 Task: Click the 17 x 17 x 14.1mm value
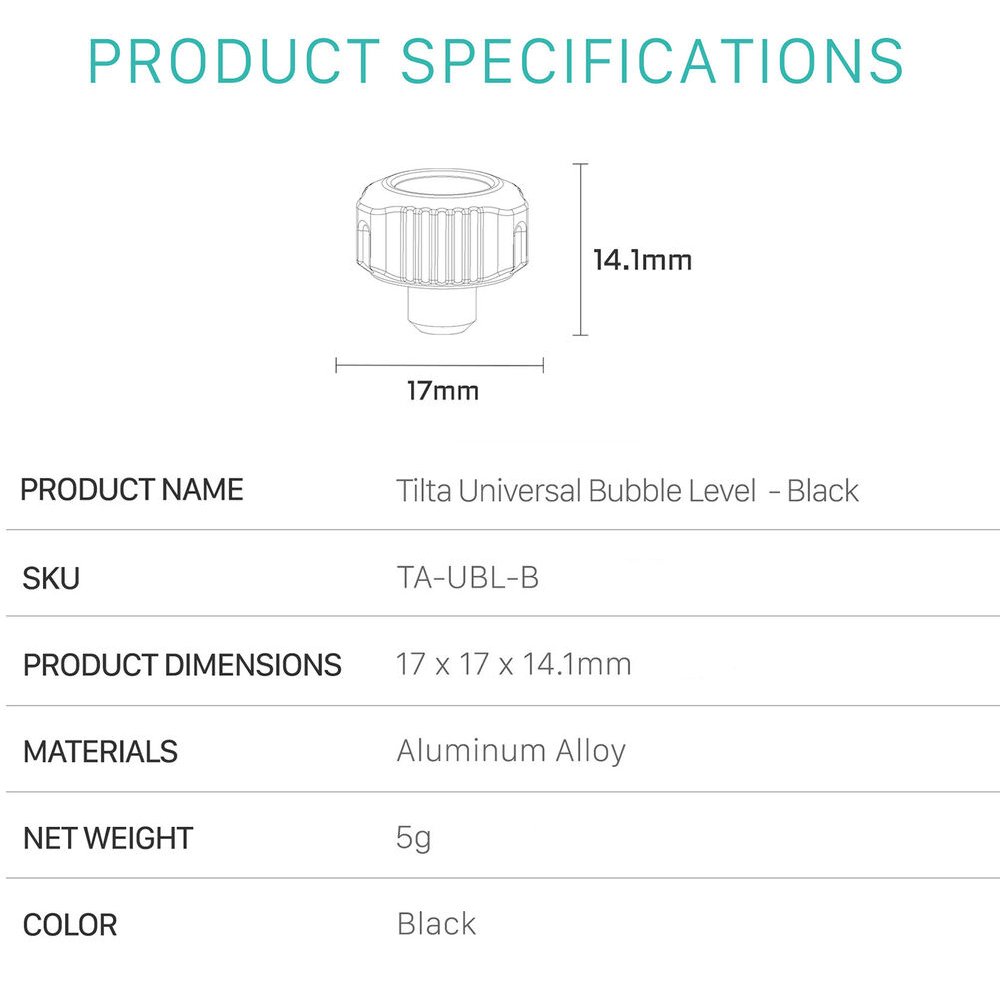(x=513, y=664)
